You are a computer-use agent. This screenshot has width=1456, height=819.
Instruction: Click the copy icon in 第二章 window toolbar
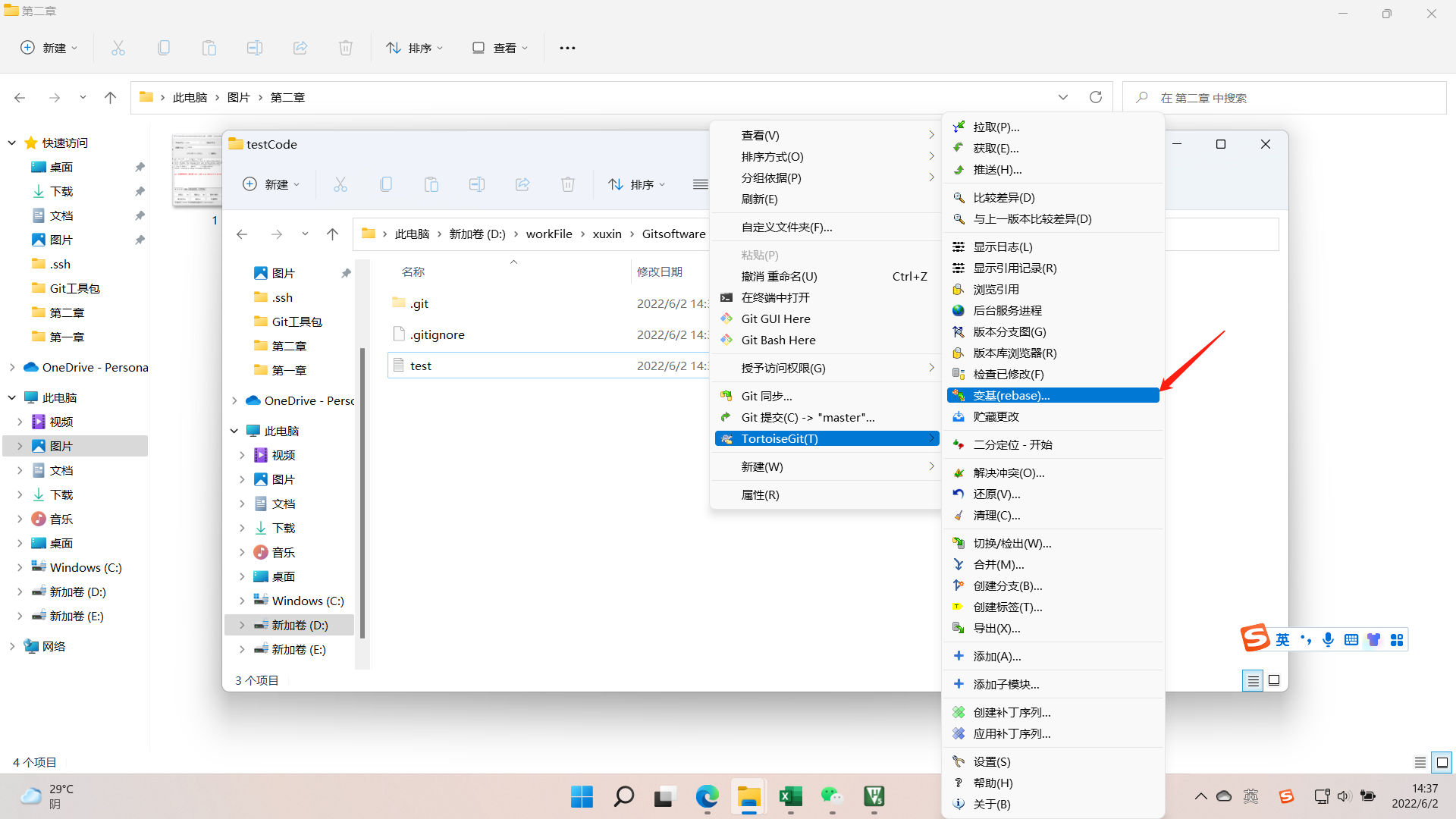pyautogui.click(x=164, y=48)
